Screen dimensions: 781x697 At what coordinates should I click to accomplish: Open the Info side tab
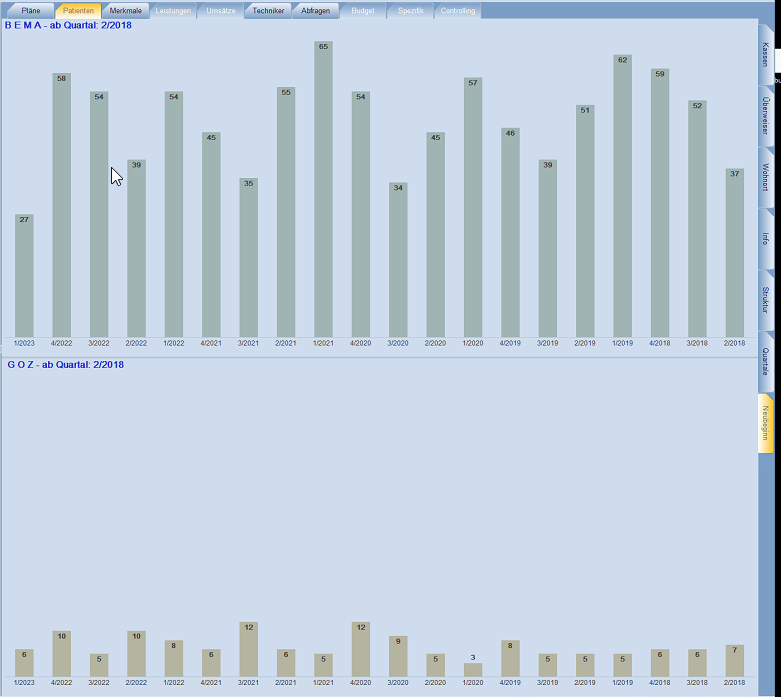coord(765,238)
